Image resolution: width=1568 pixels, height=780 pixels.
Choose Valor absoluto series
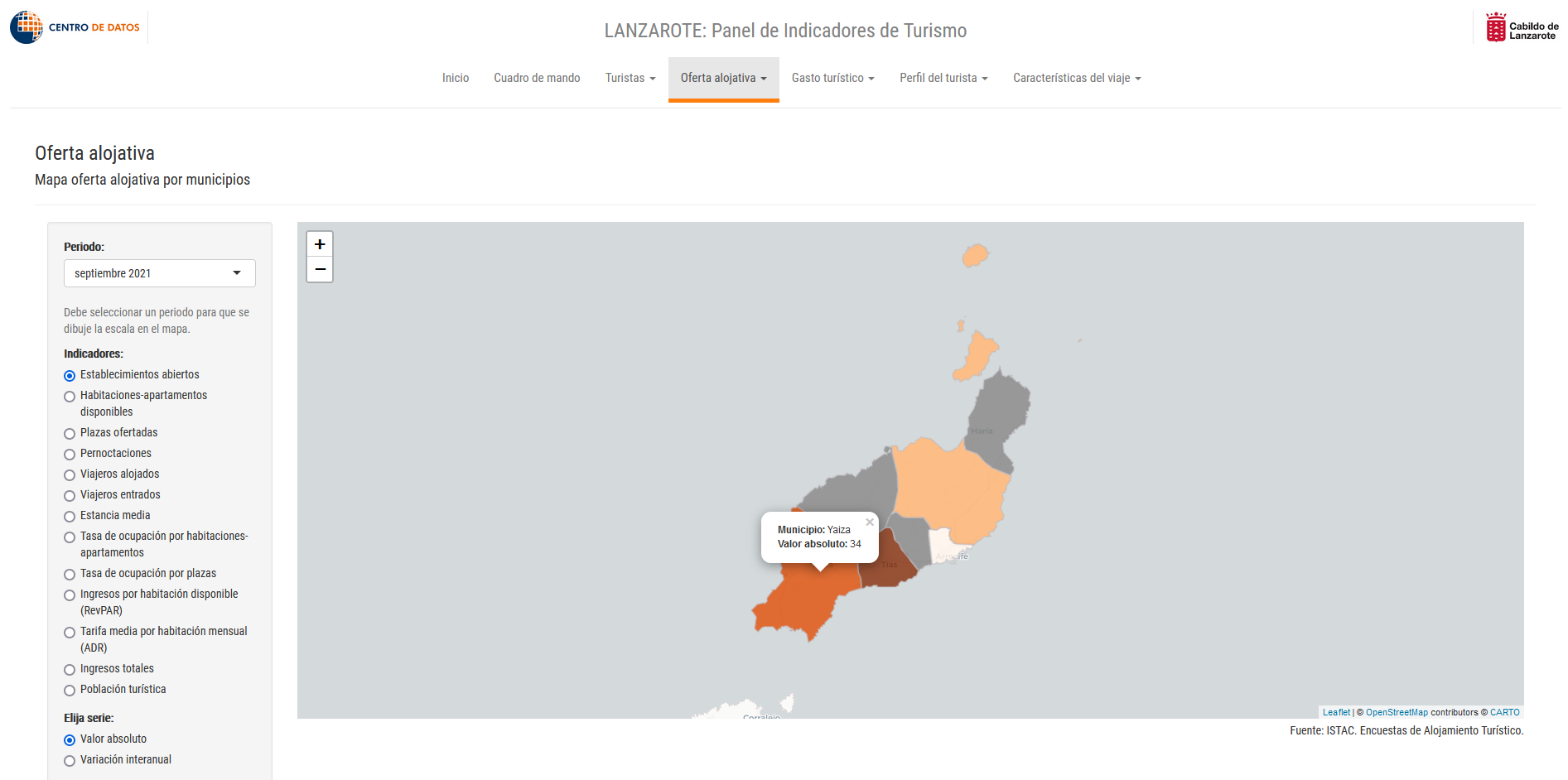[70, 740]
